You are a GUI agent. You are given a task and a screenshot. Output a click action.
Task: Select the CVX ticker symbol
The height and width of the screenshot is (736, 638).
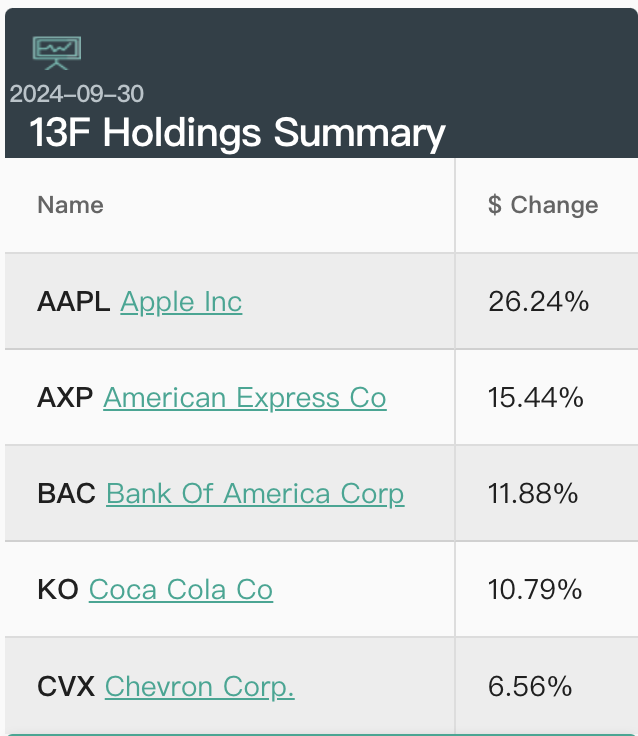[x=66, y=687]
